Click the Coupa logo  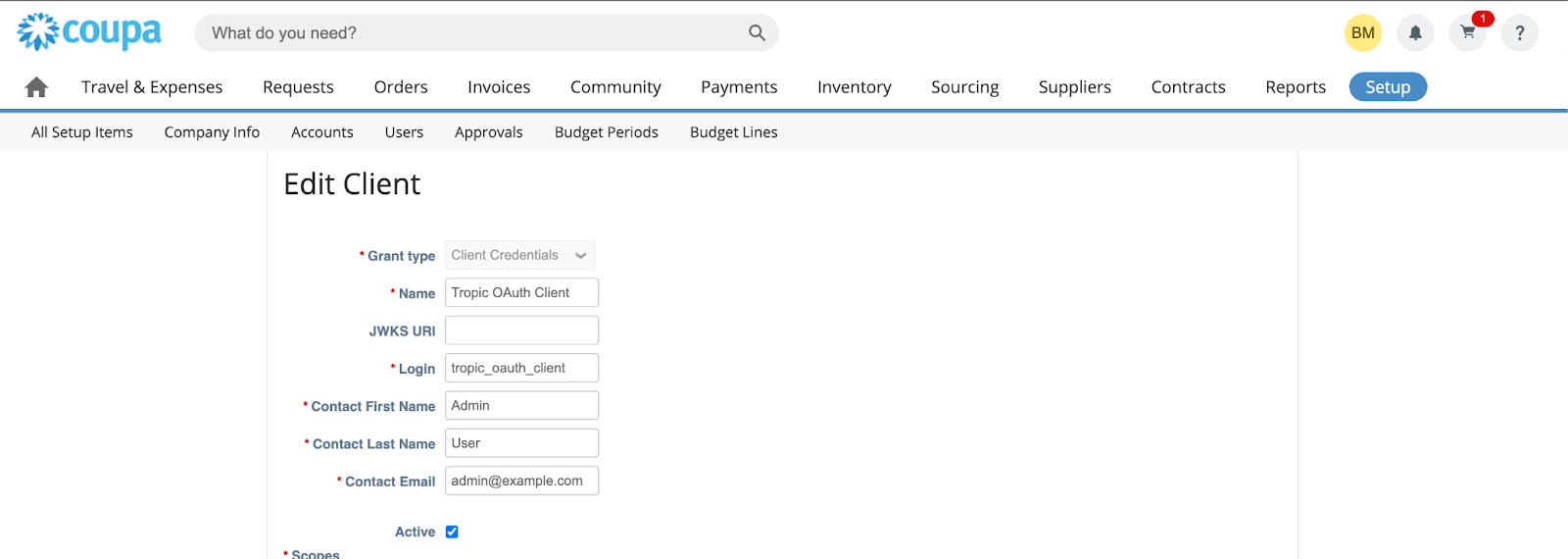click(x=89, y=32)
